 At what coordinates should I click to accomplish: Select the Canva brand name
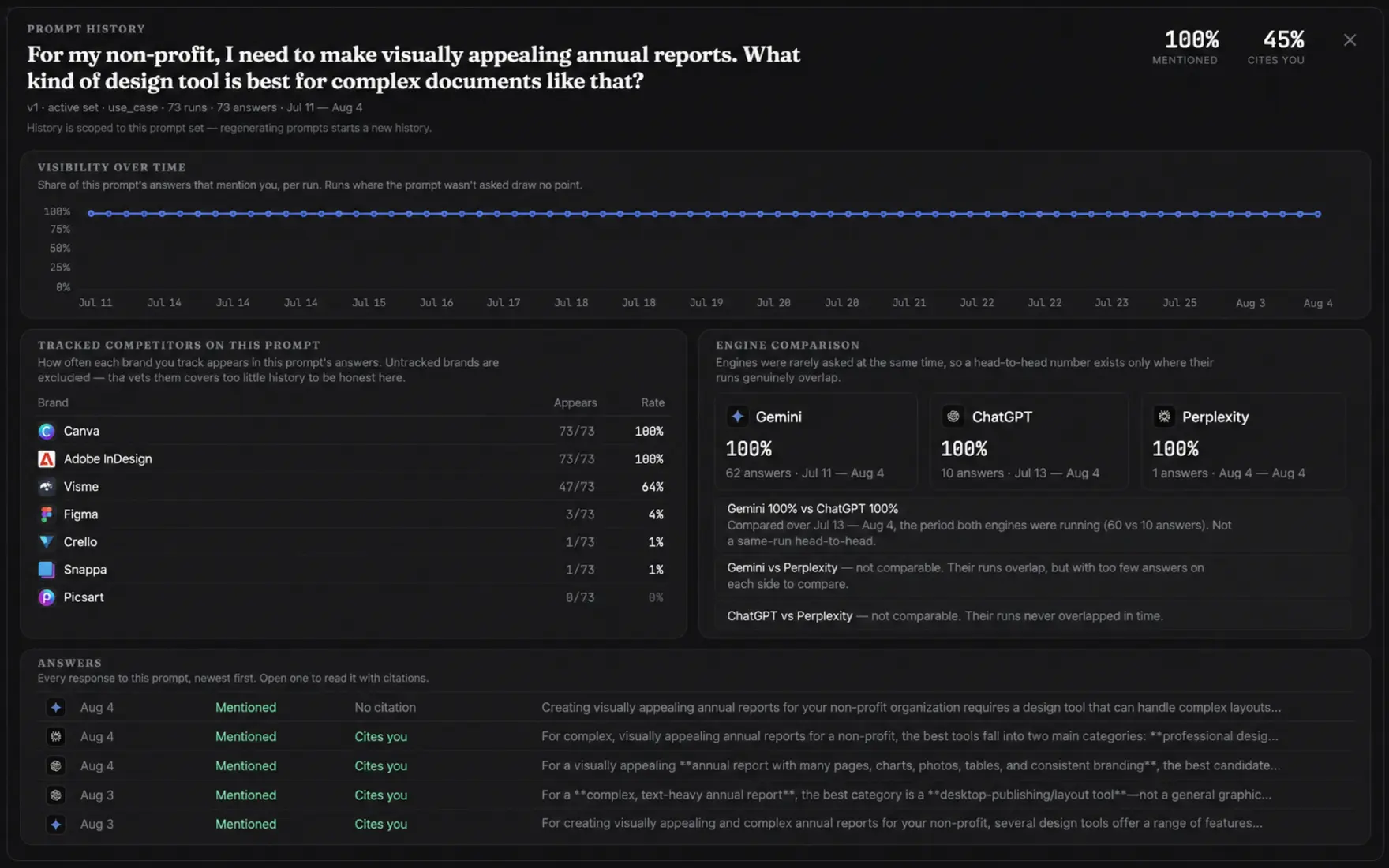[x=81, y=431]
